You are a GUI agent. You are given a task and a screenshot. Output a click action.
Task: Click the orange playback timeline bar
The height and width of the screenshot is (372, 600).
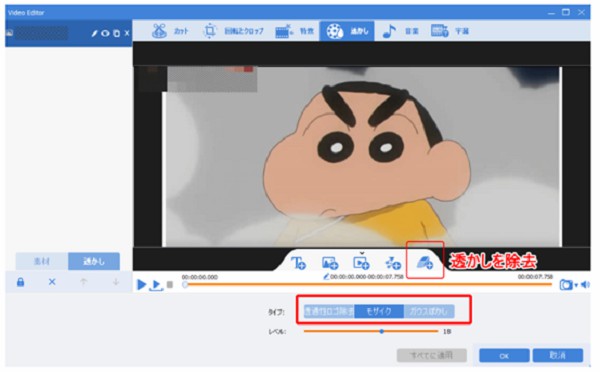369,284
